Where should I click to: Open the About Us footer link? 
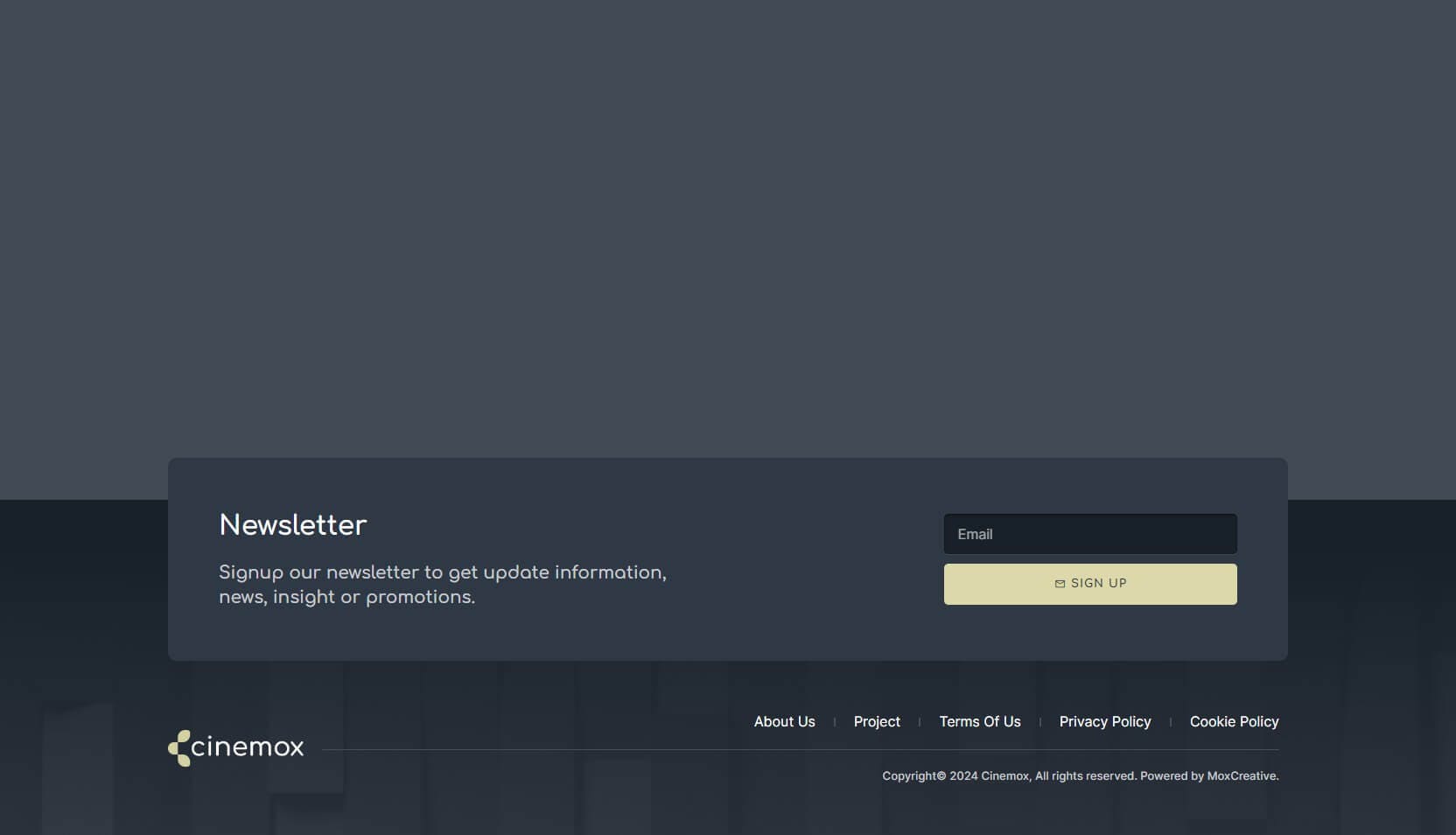(x=785, y=721)
